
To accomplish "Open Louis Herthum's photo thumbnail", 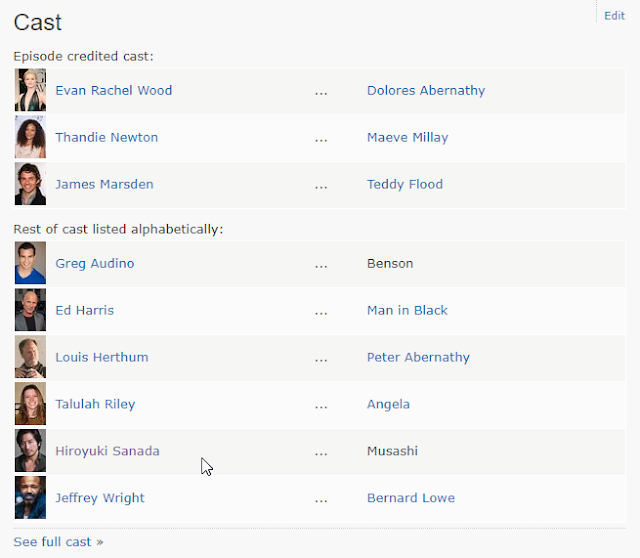I will pos(30,357).
